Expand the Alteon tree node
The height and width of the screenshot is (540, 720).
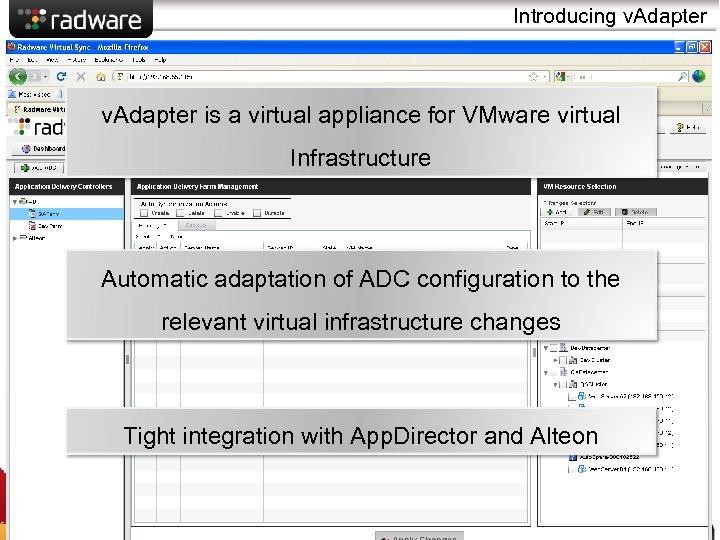pos(15,238)
